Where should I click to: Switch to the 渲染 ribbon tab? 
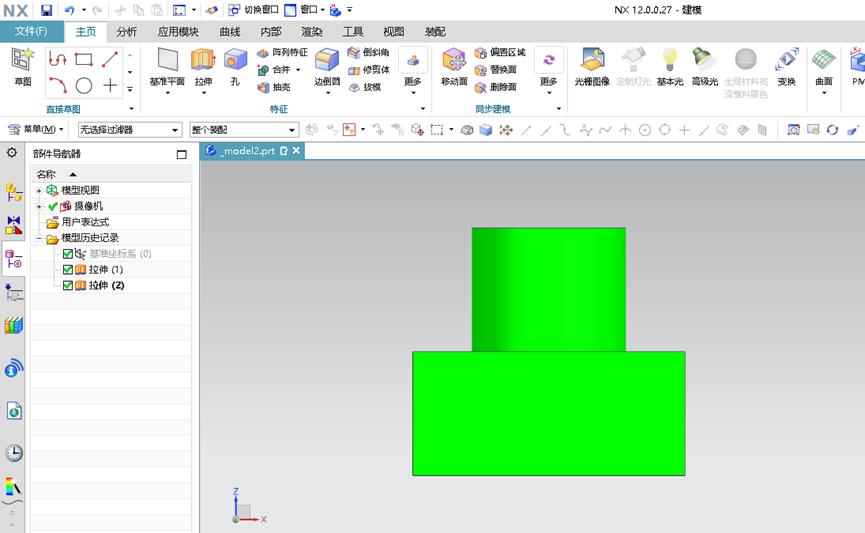coord(312,32)
